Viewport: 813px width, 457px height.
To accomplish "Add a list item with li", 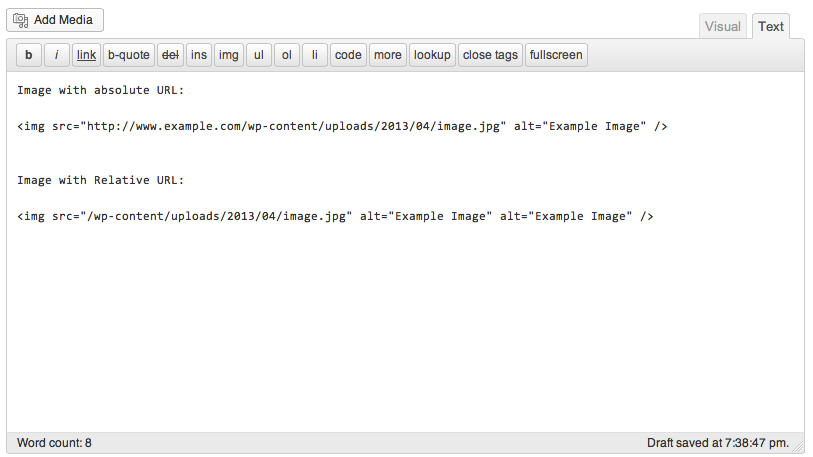I will 314,55.
